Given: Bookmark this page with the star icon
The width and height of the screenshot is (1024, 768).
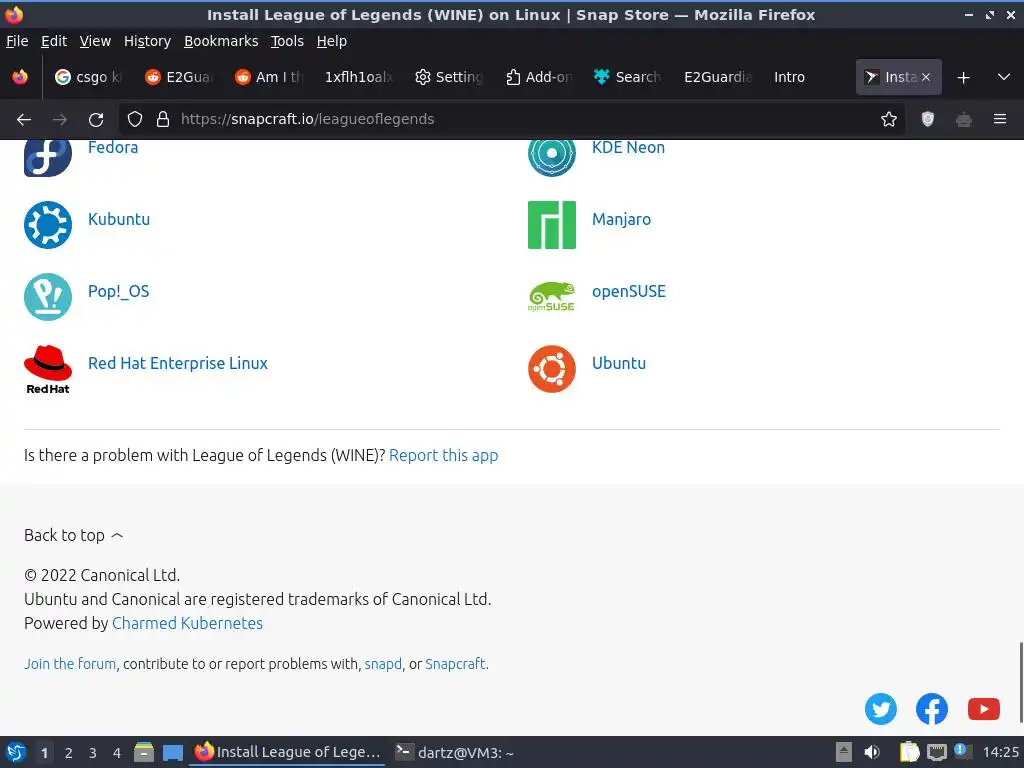Looking at the screenshot, I should click(889, 120).
